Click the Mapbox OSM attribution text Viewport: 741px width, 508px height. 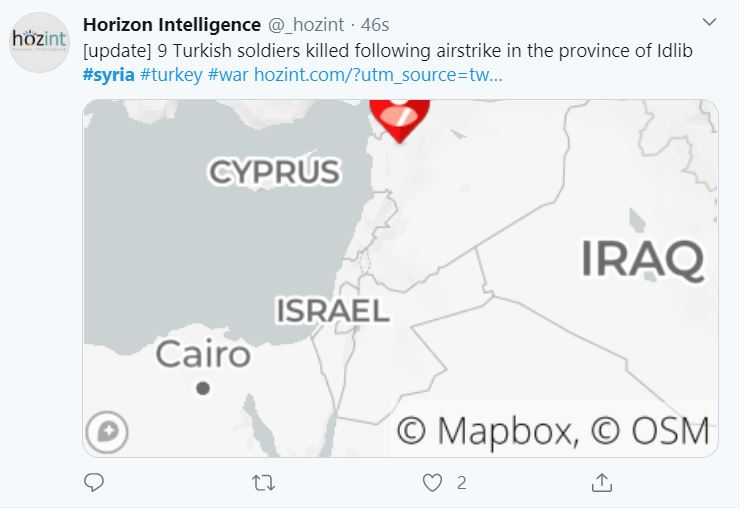[553, 431]
